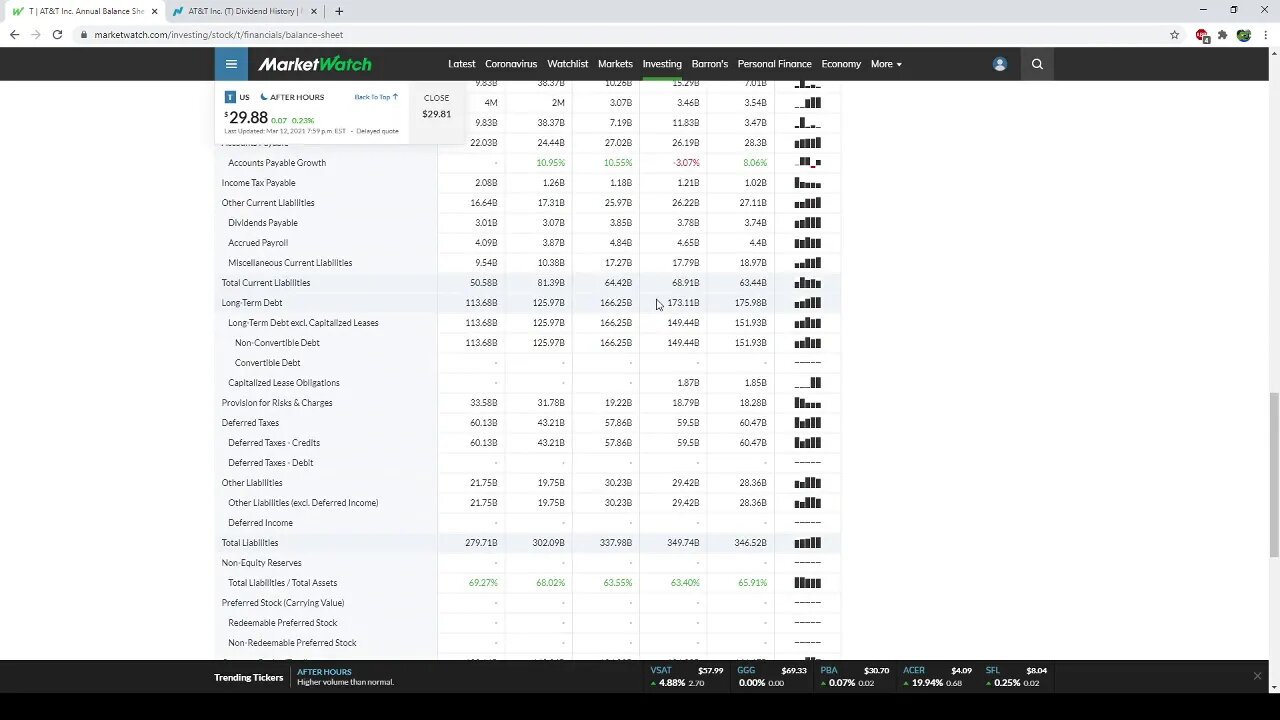The height and width of the screenshot is (720, 1280).
Task: Switch to AT&T Dividend History tab
Action: click(x=244, y=11)
